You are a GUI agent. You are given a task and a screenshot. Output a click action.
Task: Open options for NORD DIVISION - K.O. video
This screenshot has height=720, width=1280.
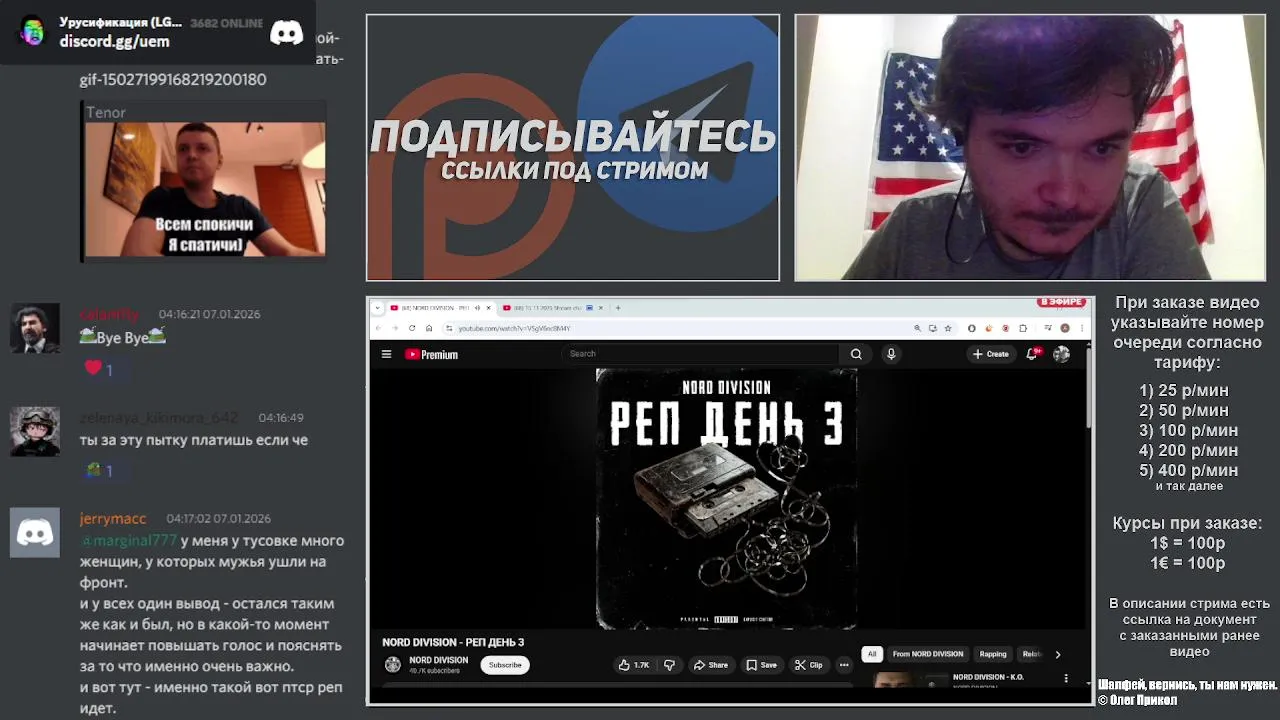[1066, 679]
